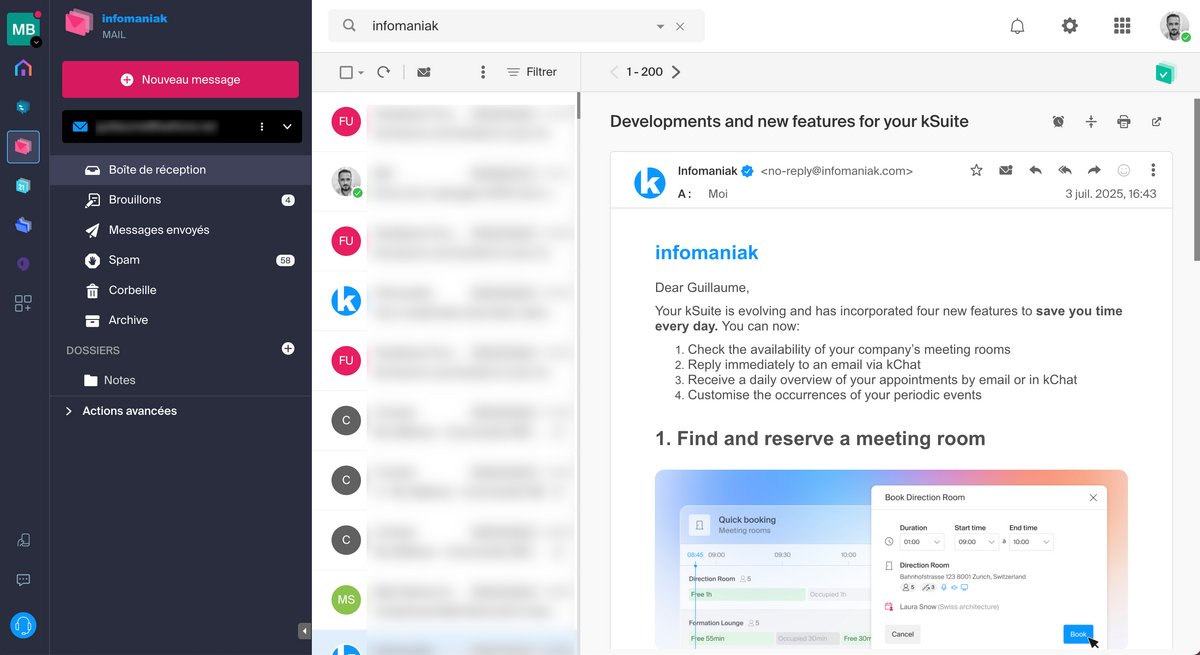Open the applications grid icon

(x=1122, y=26)
